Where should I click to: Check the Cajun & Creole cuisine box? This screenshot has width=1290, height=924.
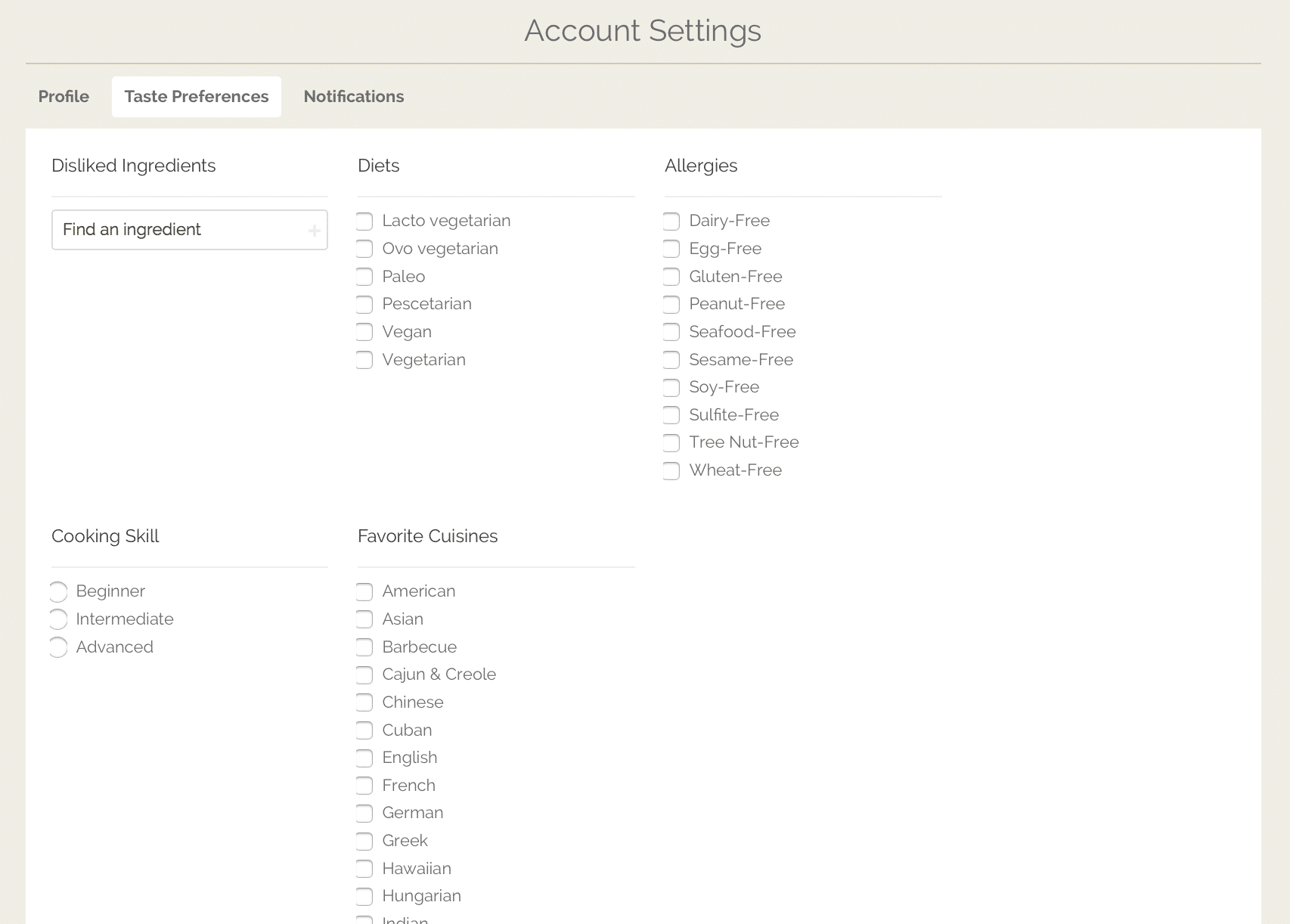(x=364, y=674)
